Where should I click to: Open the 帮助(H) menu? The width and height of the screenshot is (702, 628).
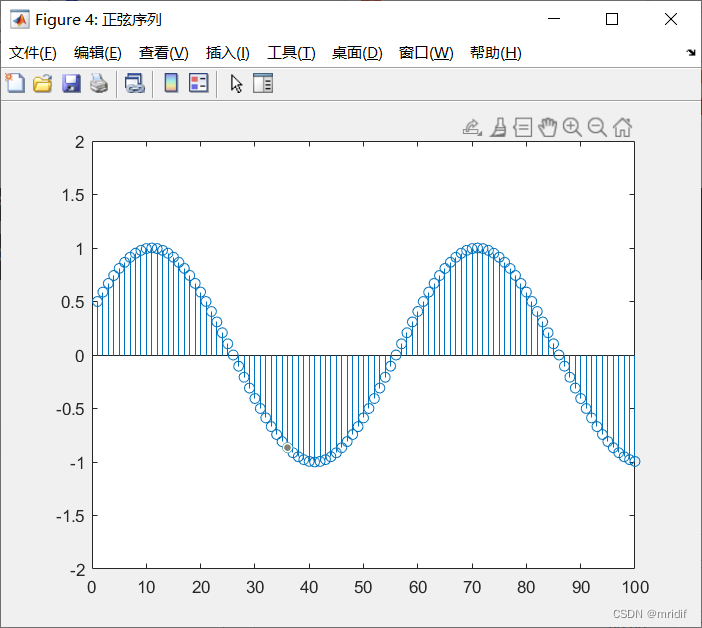pos(496,53)
